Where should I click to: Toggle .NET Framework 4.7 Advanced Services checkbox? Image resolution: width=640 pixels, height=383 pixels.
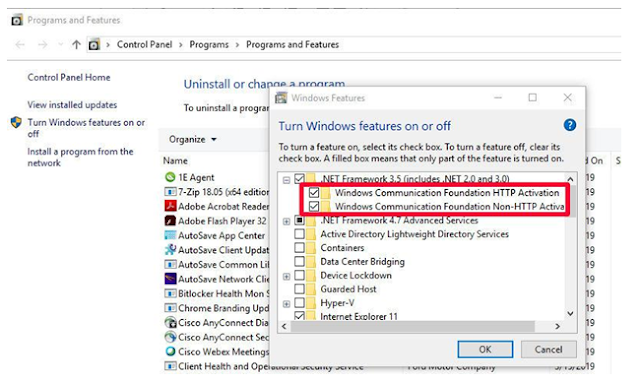pyautogui.click(x=299, y=220)
